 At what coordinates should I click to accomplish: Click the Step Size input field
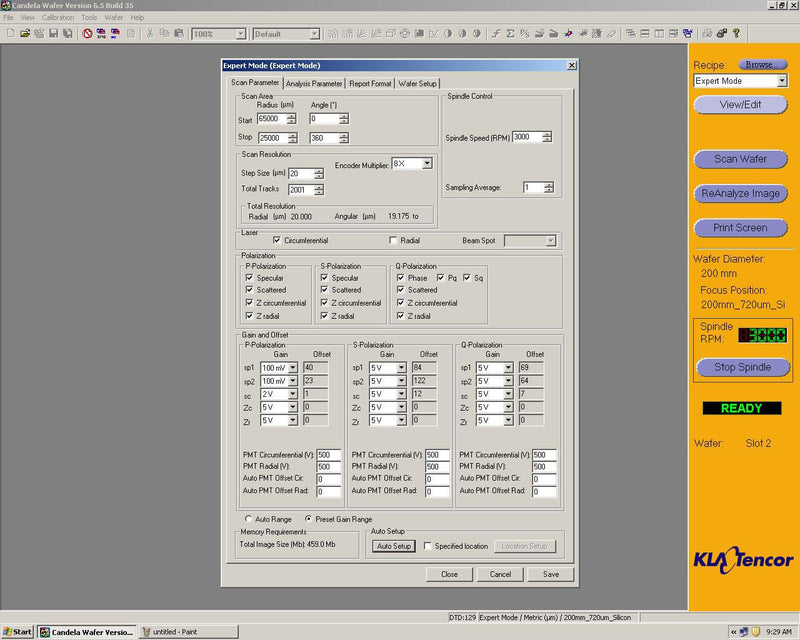point(300,173)
